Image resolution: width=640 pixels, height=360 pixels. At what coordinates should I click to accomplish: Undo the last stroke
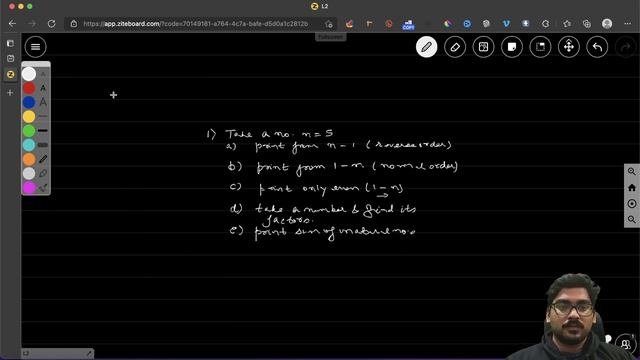(x=597, y=47)
